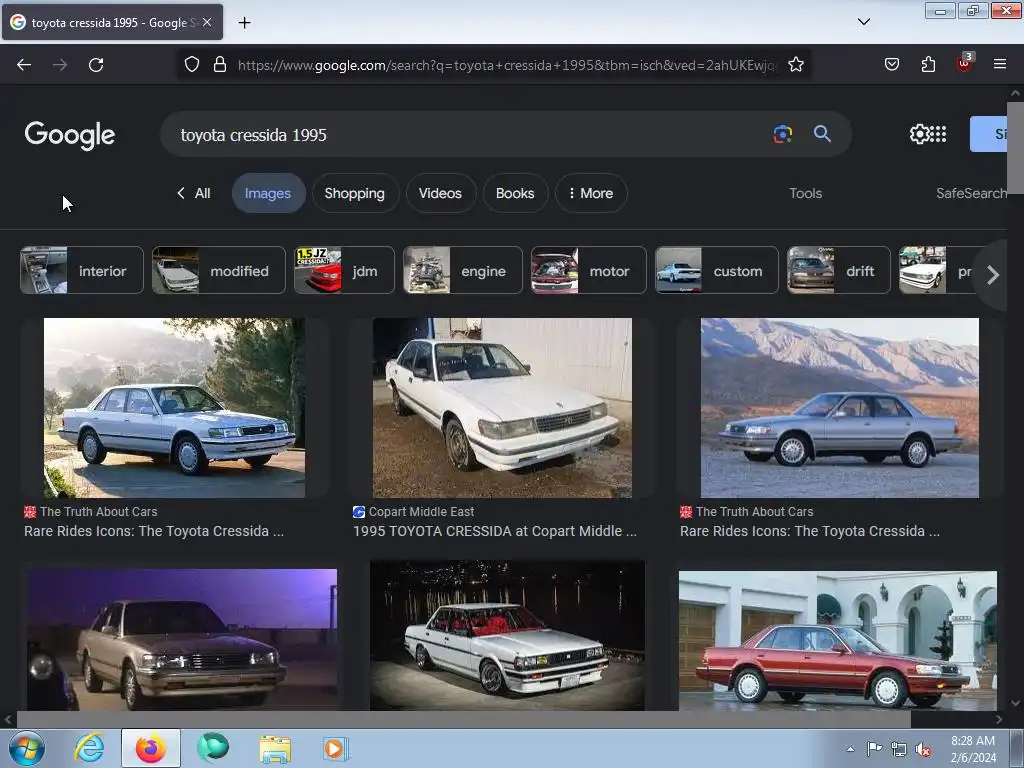Reload the current page

[x=96, y=65]
